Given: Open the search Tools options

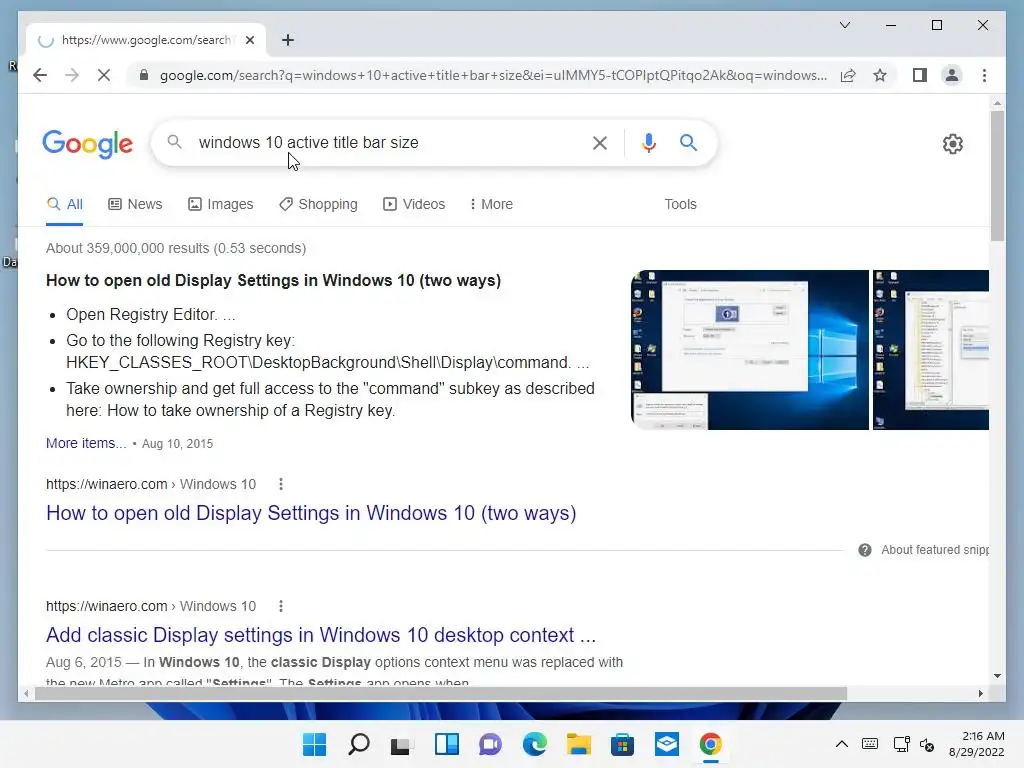Looking at the screenshot, I should 680,204.
